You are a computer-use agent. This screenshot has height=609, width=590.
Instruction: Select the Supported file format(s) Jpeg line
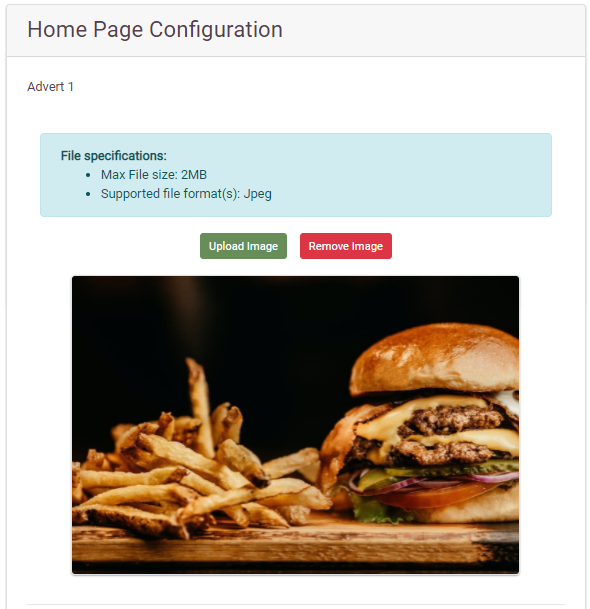point(186,194)
